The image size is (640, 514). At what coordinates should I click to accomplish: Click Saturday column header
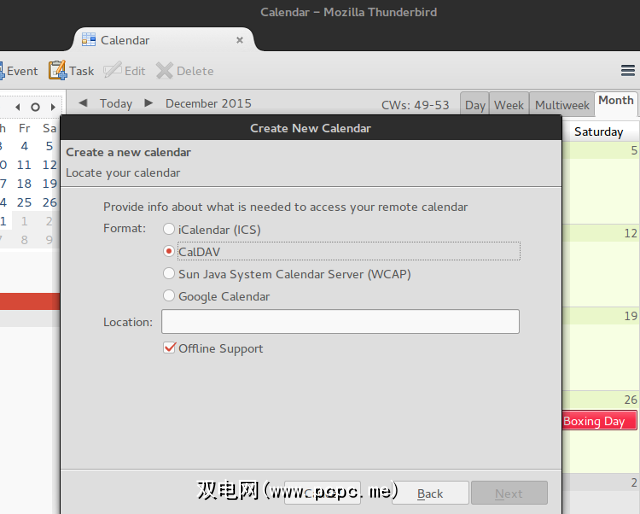pos(598,132)
